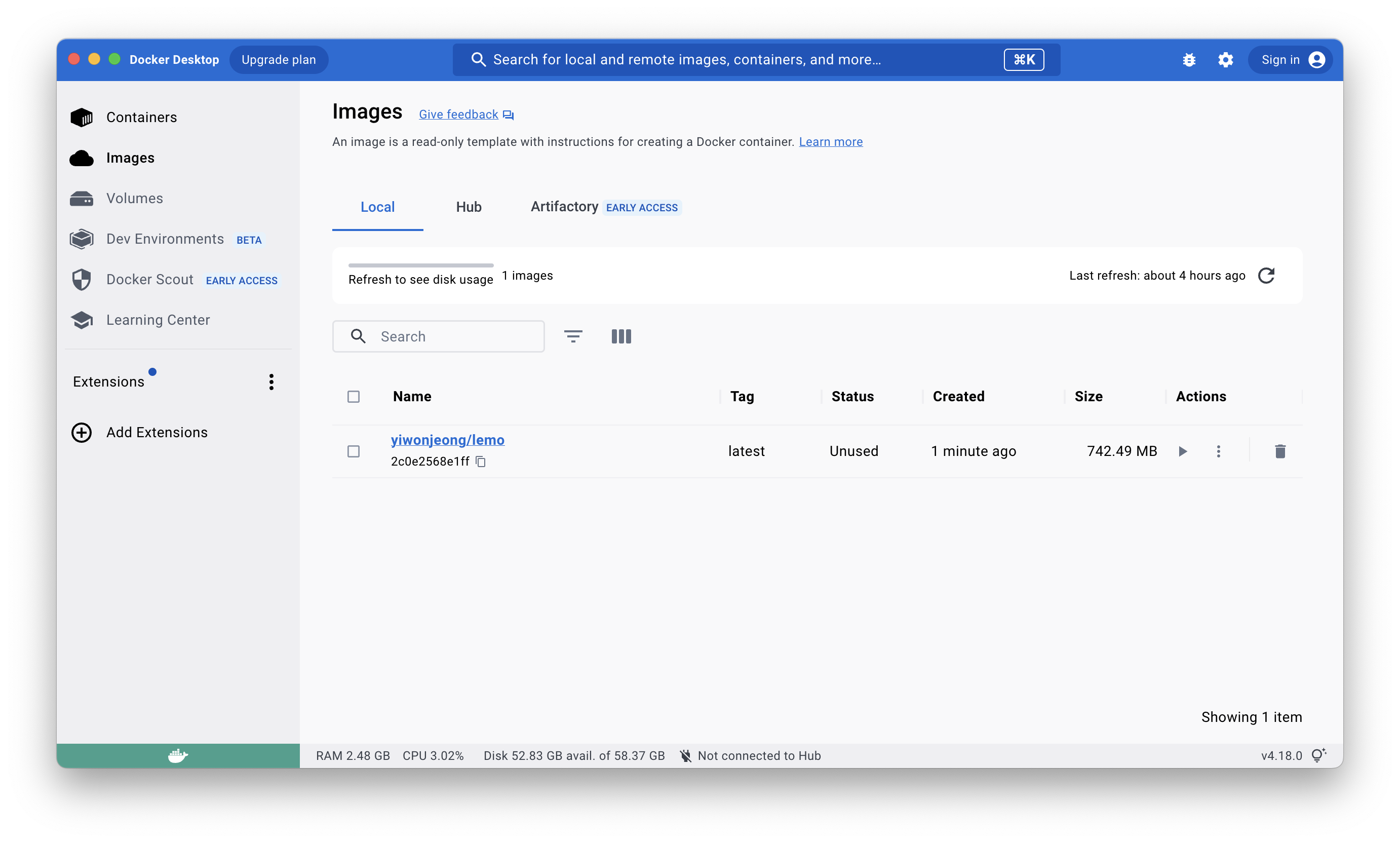Image resolution: width=1400 pixels, height=843 pixels.
Task: Open the Learn more link
Action: point(830,141)
